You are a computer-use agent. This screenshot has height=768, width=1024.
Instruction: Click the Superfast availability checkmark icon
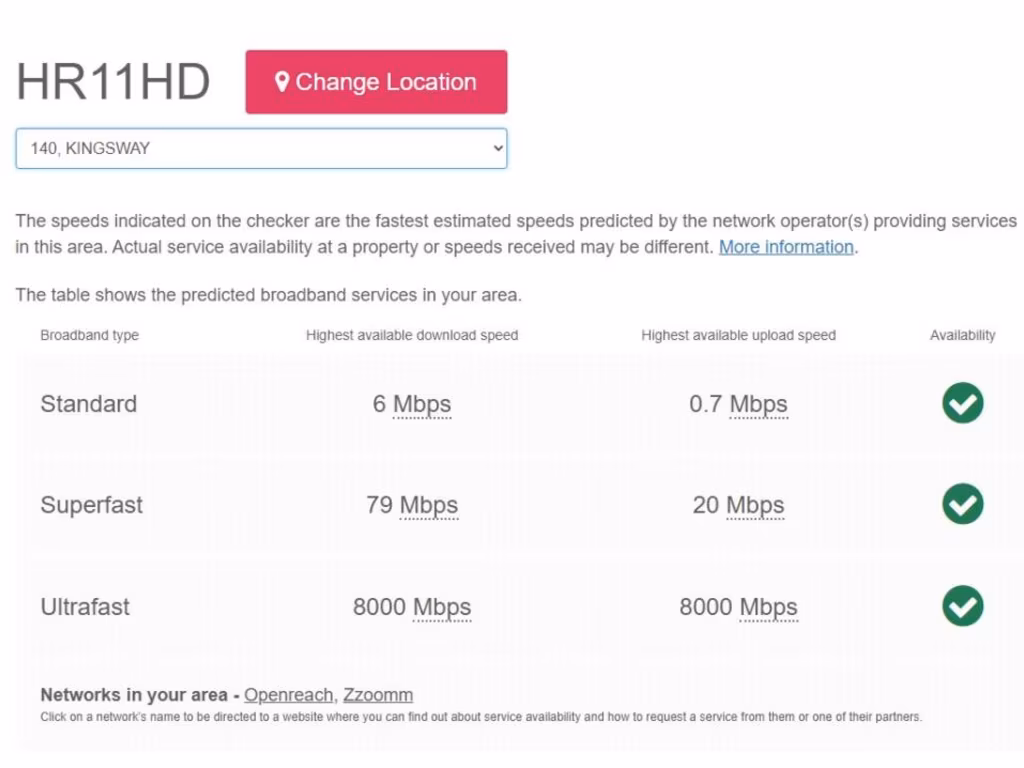pos(962,505)
